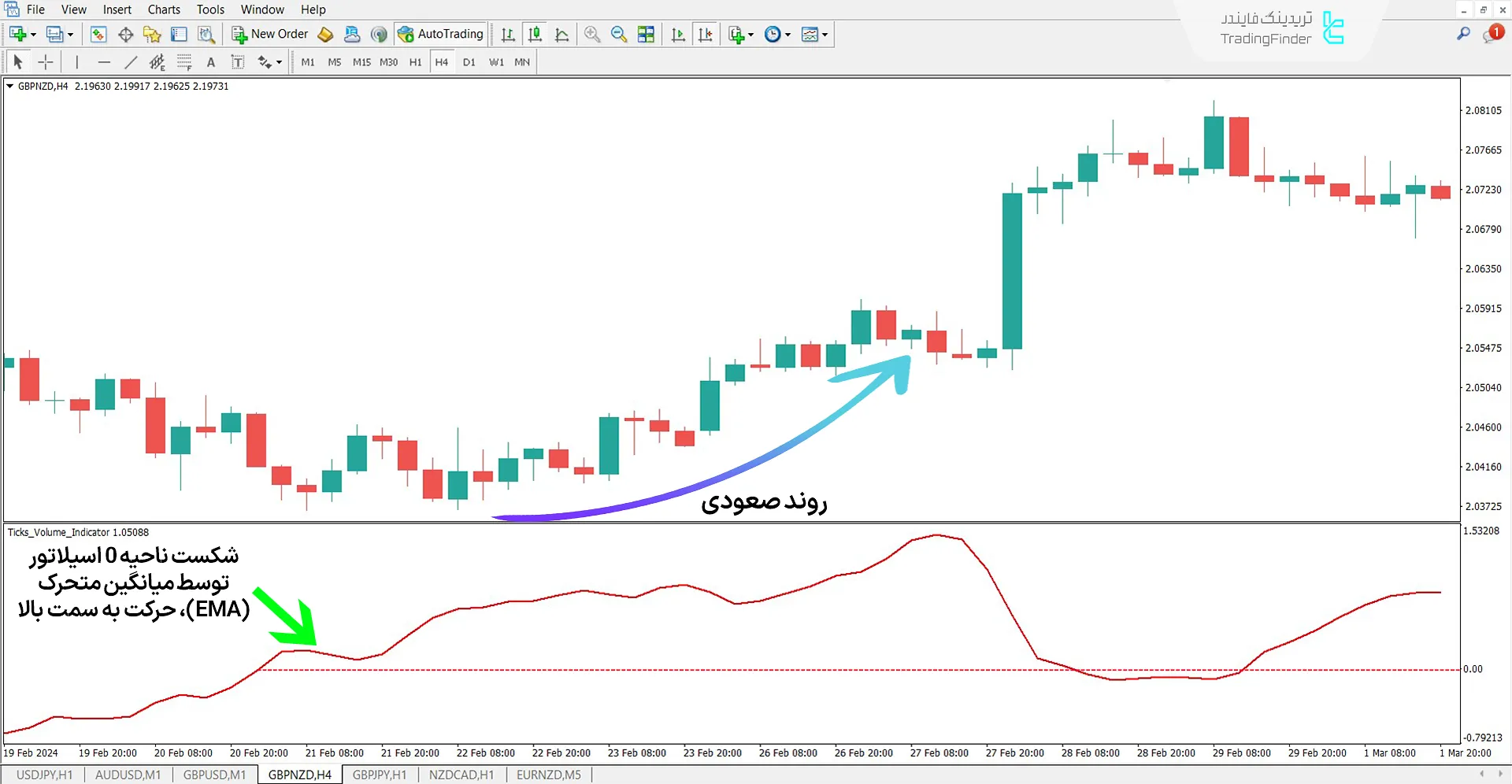Screen dimensions: 1512x784
Task: Open the Market Watch panel icon
Action: coord(98,34)
